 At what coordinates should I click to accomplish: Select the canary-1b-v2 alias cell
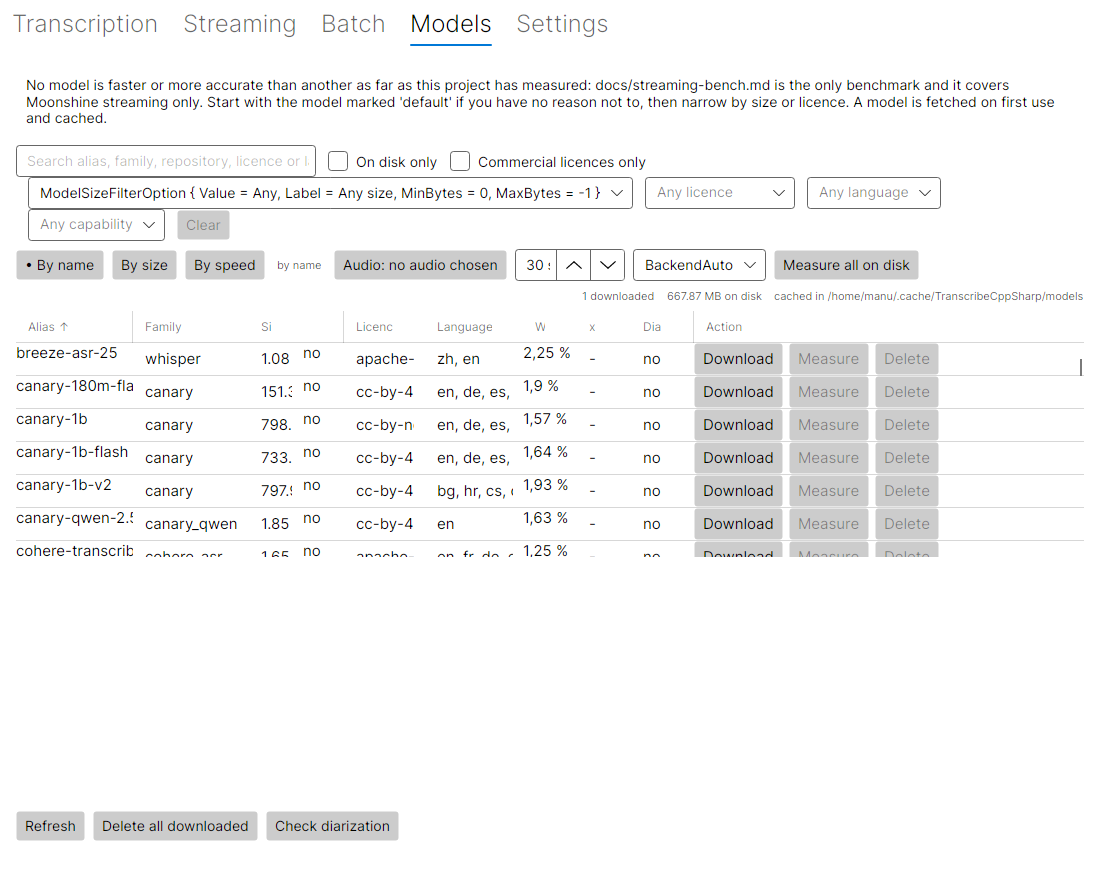[64, 485]
